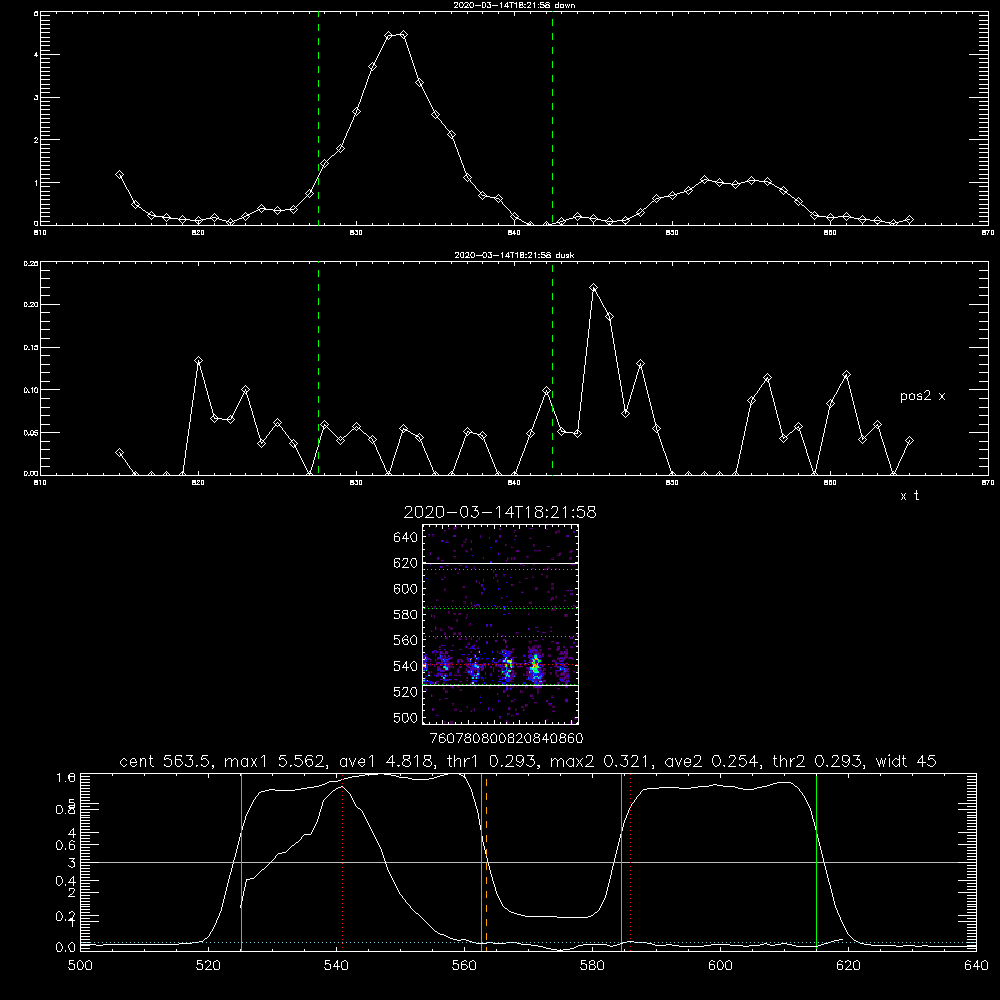This screenshot has width=1000, height=1000.
Task: Click the leftmost diamond marker in dusk plot
Action: pyautogui.click(x=119, y=452)
